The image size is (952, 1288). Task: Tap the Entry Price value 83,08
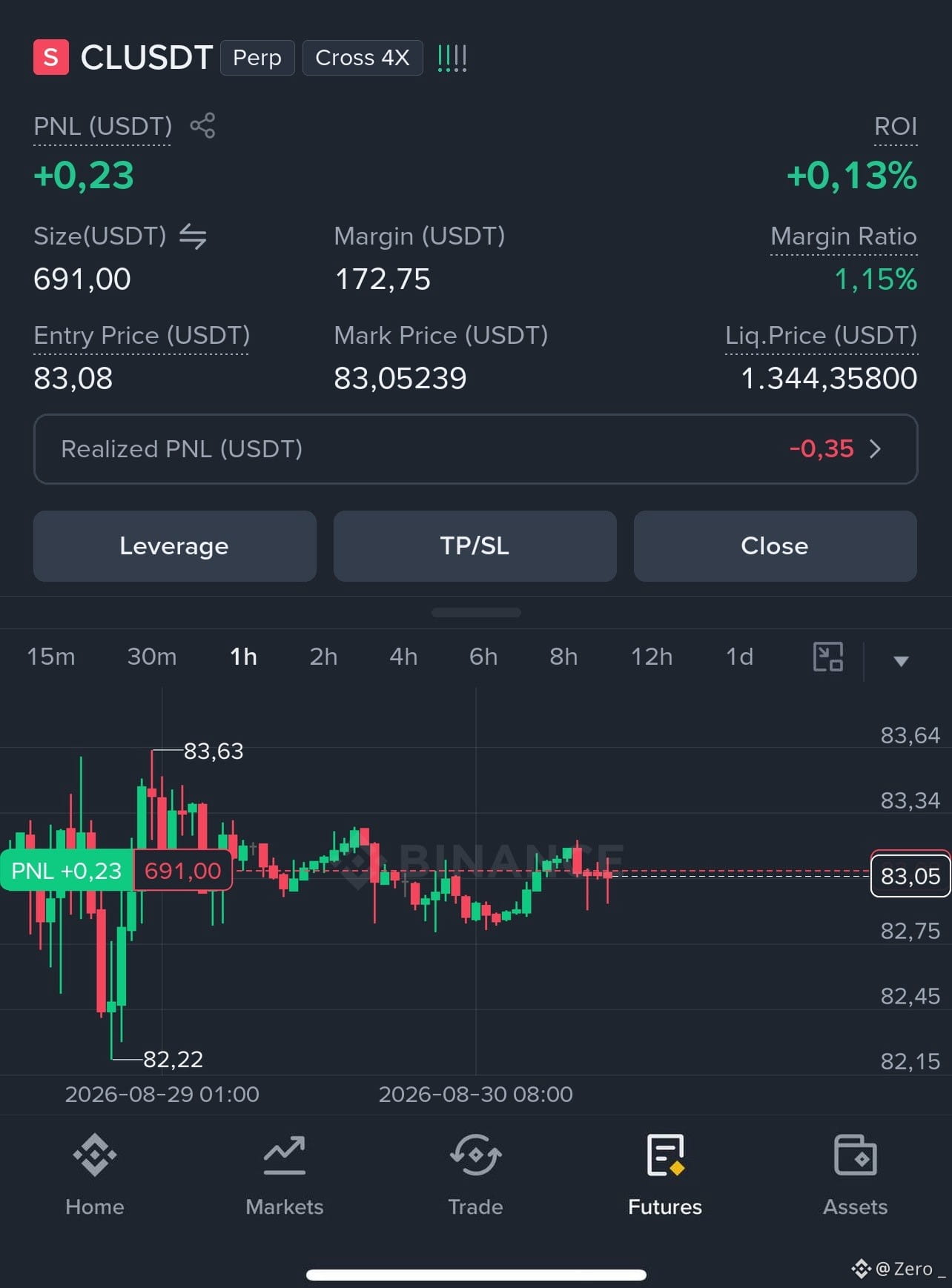73,379
